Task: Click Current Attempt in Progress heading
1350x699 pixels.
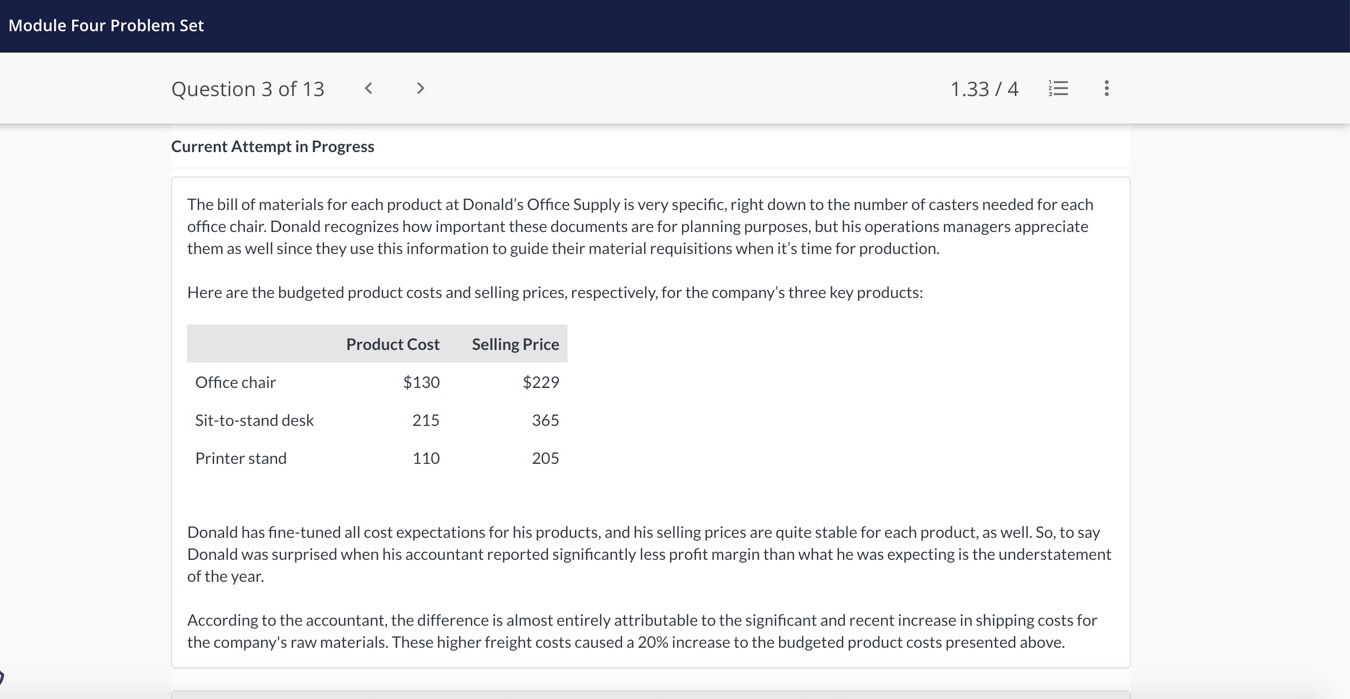Action: pos(273,146)
